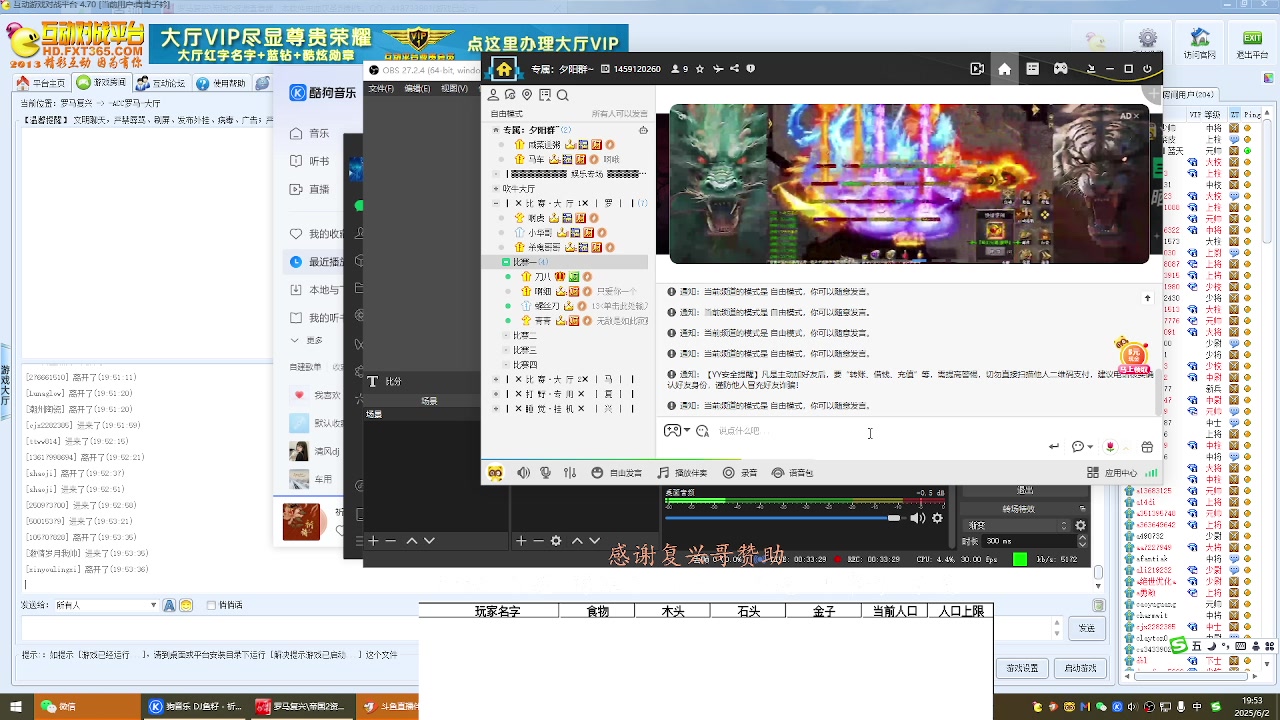
Task: Open the smiley emoji icon in game hall chat
Action: click(x=185, y=605)
